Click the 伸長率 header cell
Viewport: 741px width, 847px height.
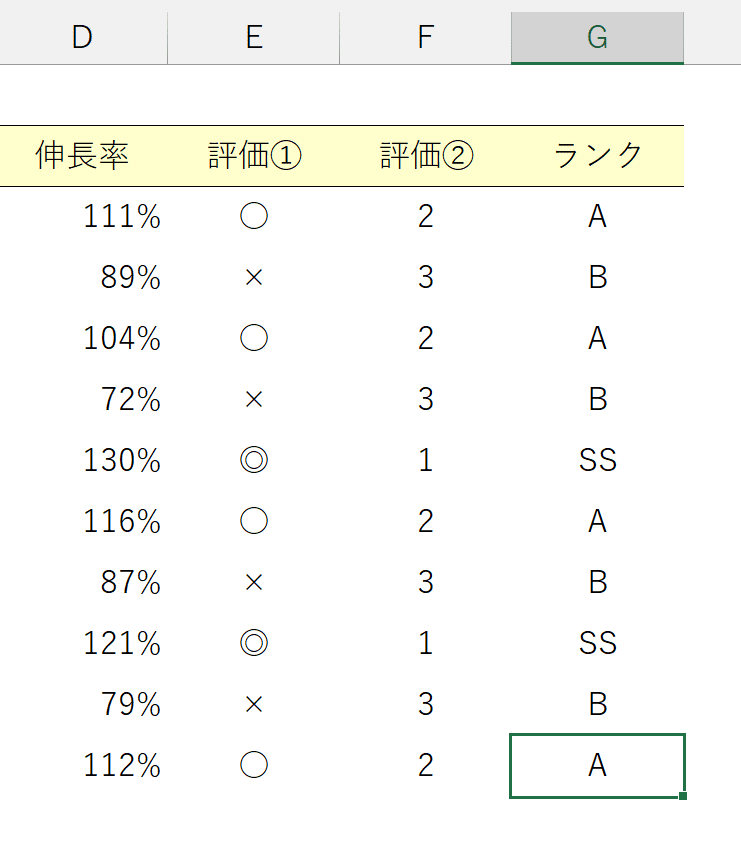(83, 156)
